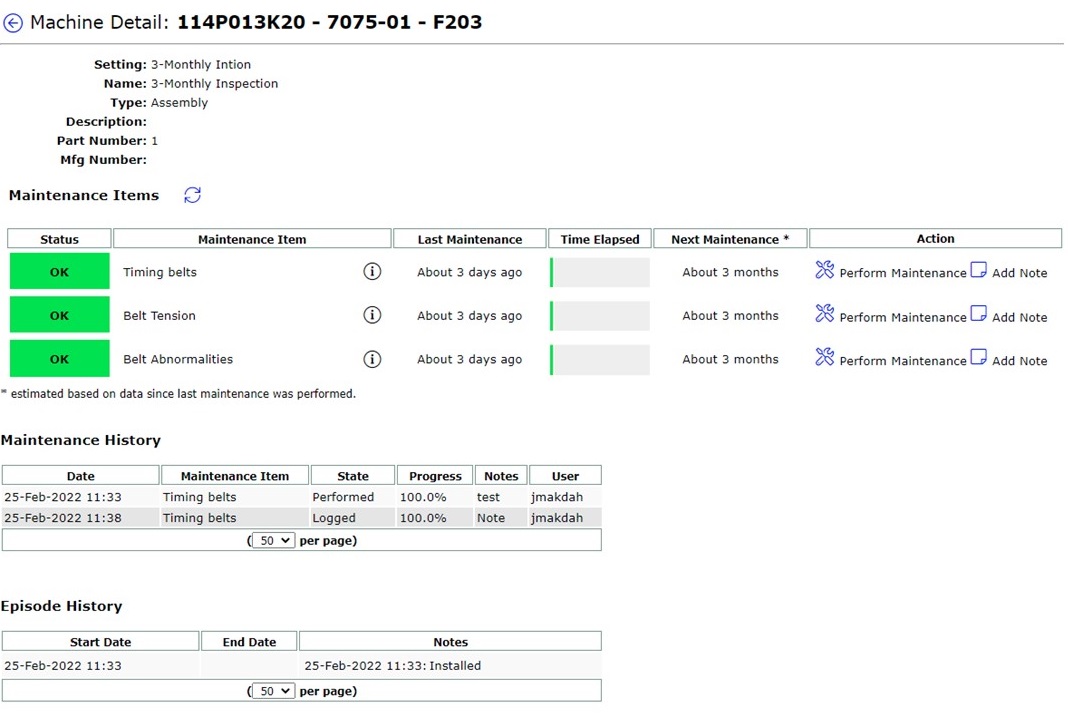This screenshot has height=713, width=1068.
Task: Click note icon in Belt Abnormalities row
Action: [x=979, y=358]
